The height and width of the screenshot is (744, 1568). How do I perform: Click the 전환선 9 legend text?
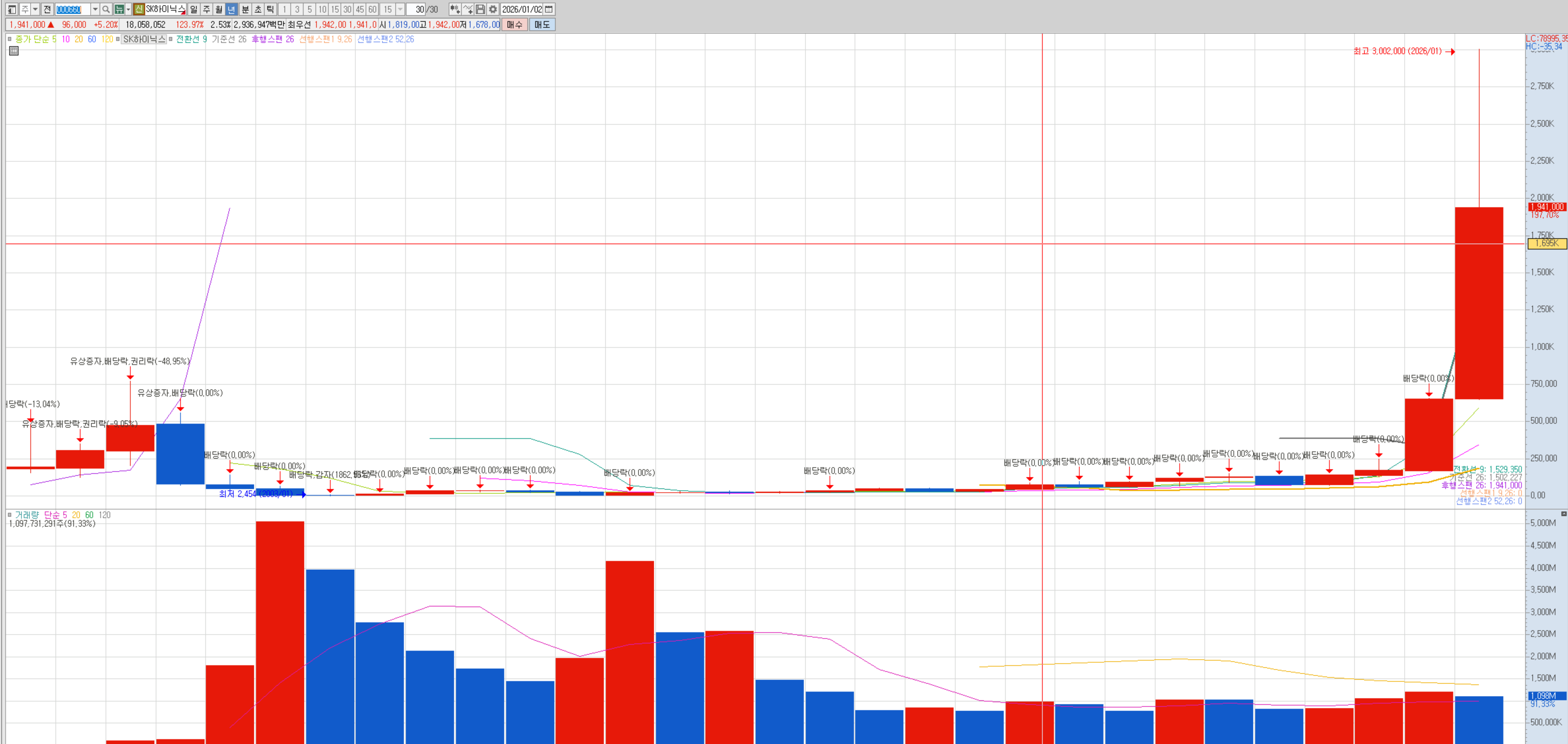tap(192, 39)
